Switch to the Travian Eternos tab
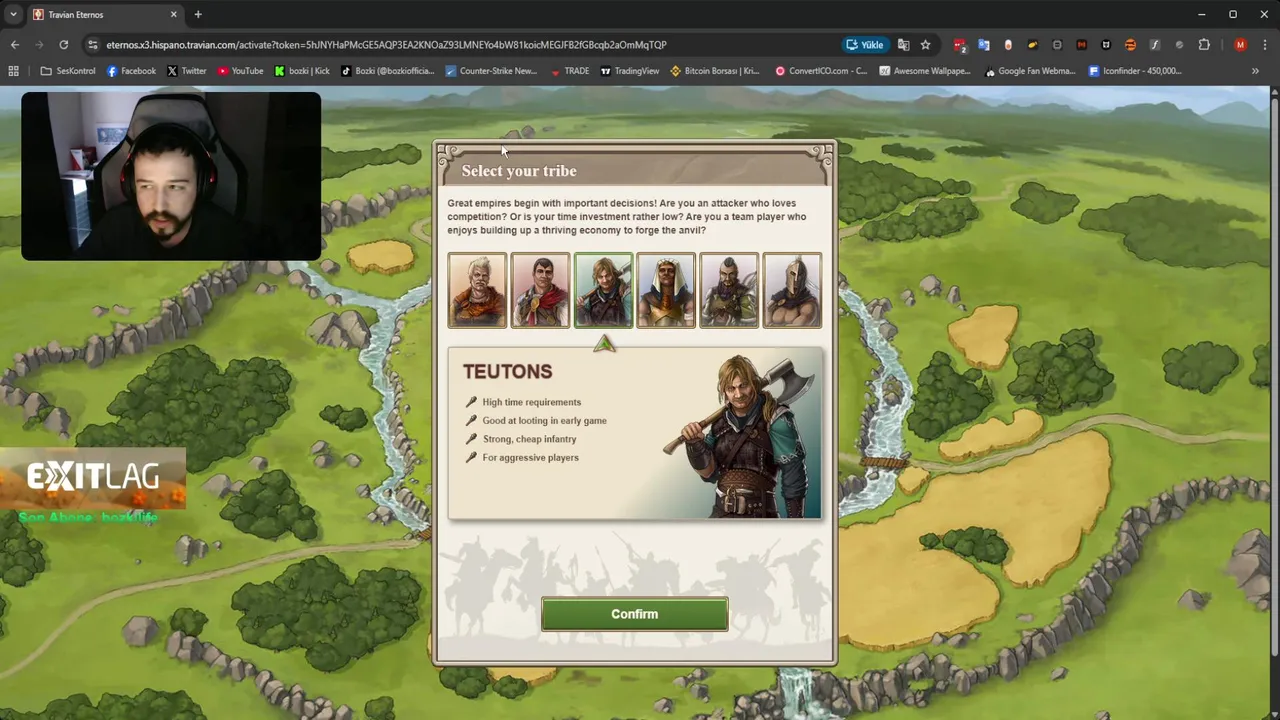Image resolution: width=1280 pixels, height=720 pixels. point(105,14)
